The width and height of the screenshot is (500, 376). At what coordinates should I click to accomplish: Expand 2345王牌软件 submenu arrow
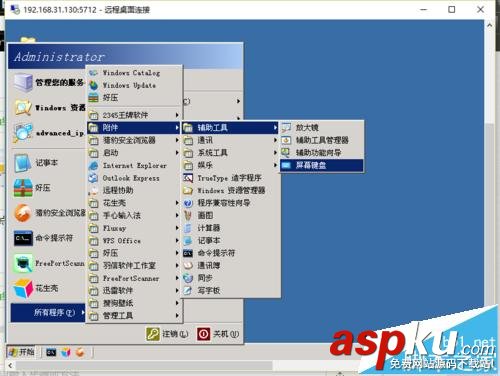point(177,115)
